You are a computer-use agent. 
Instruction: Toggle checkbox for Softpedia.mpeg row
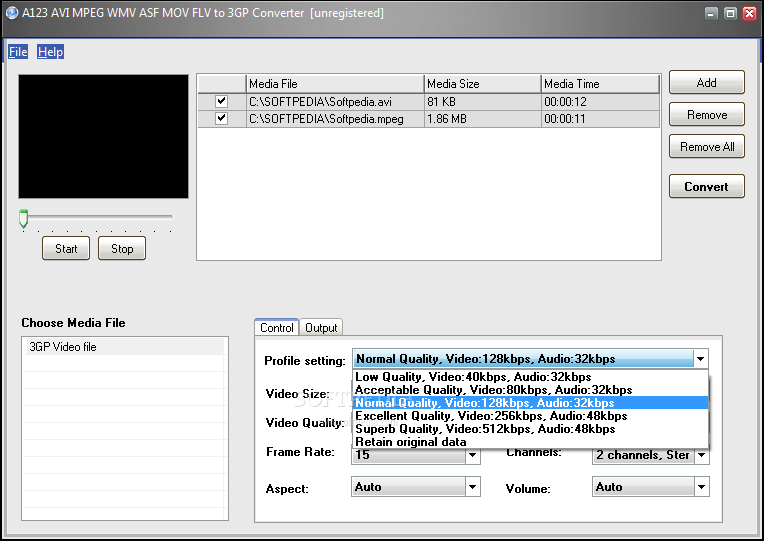[221, 118]
